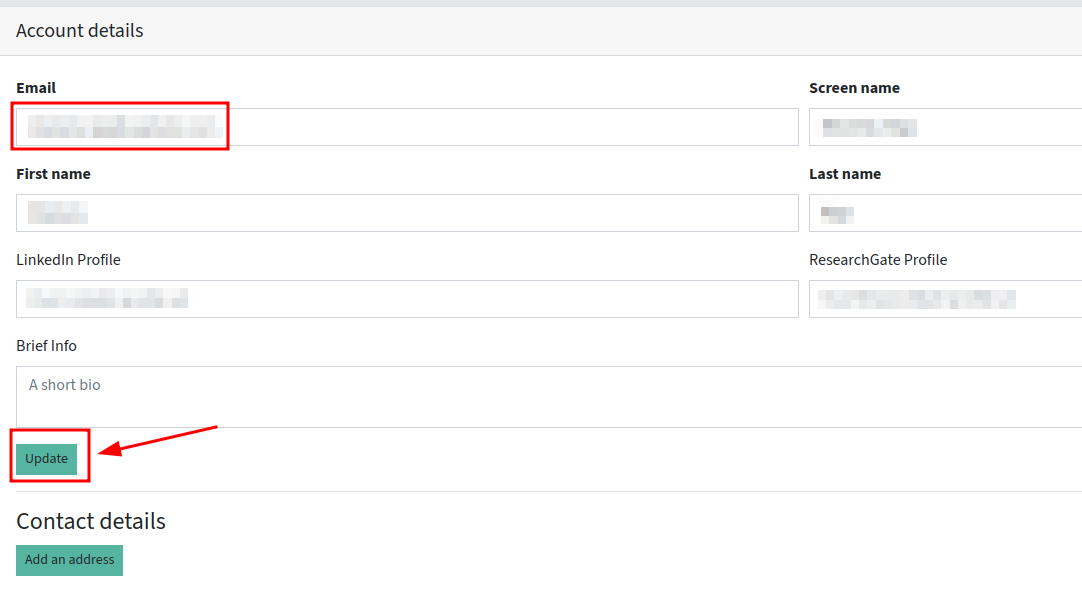Focus the Screen name input field
Viewport: 1082px width, 591px height.
(945, 127)
